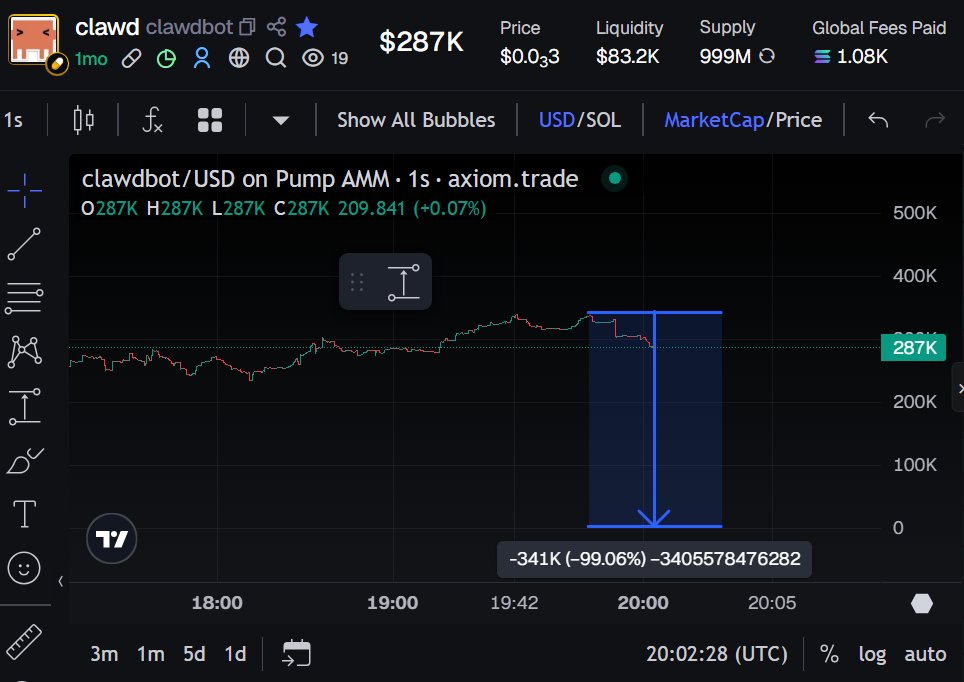Click the eye watchers icon showing 19
Screen dimensions: 964x682
pyautogui.click(x=313, y=58)
